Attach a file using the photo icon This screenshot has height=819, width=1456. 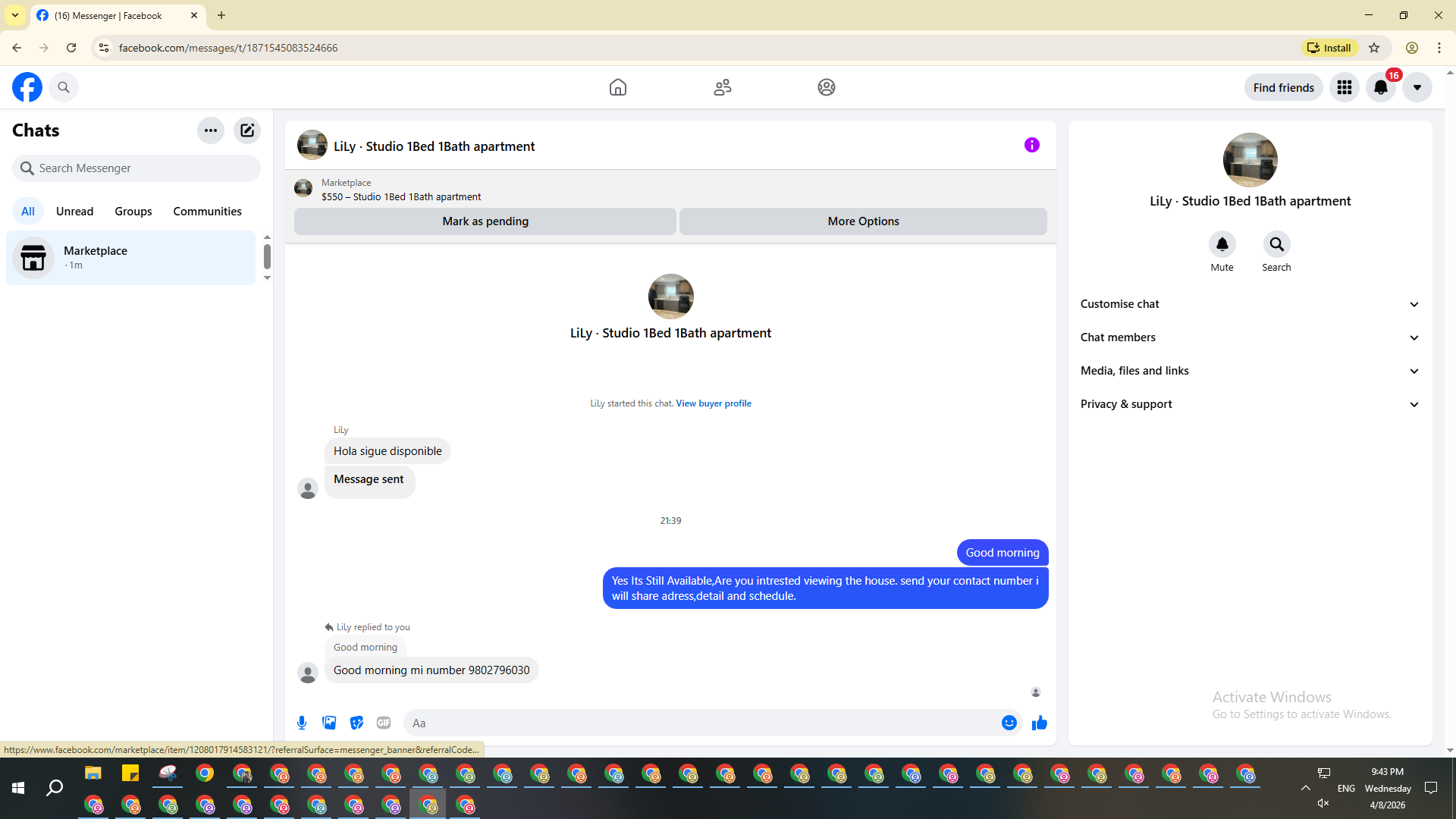(329, 723)
